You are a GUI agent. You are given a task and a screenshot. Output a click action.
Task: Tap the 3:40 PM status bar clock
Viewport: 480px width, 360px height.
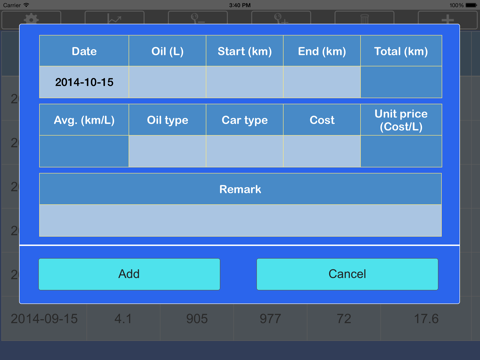(x=240, y=5)
